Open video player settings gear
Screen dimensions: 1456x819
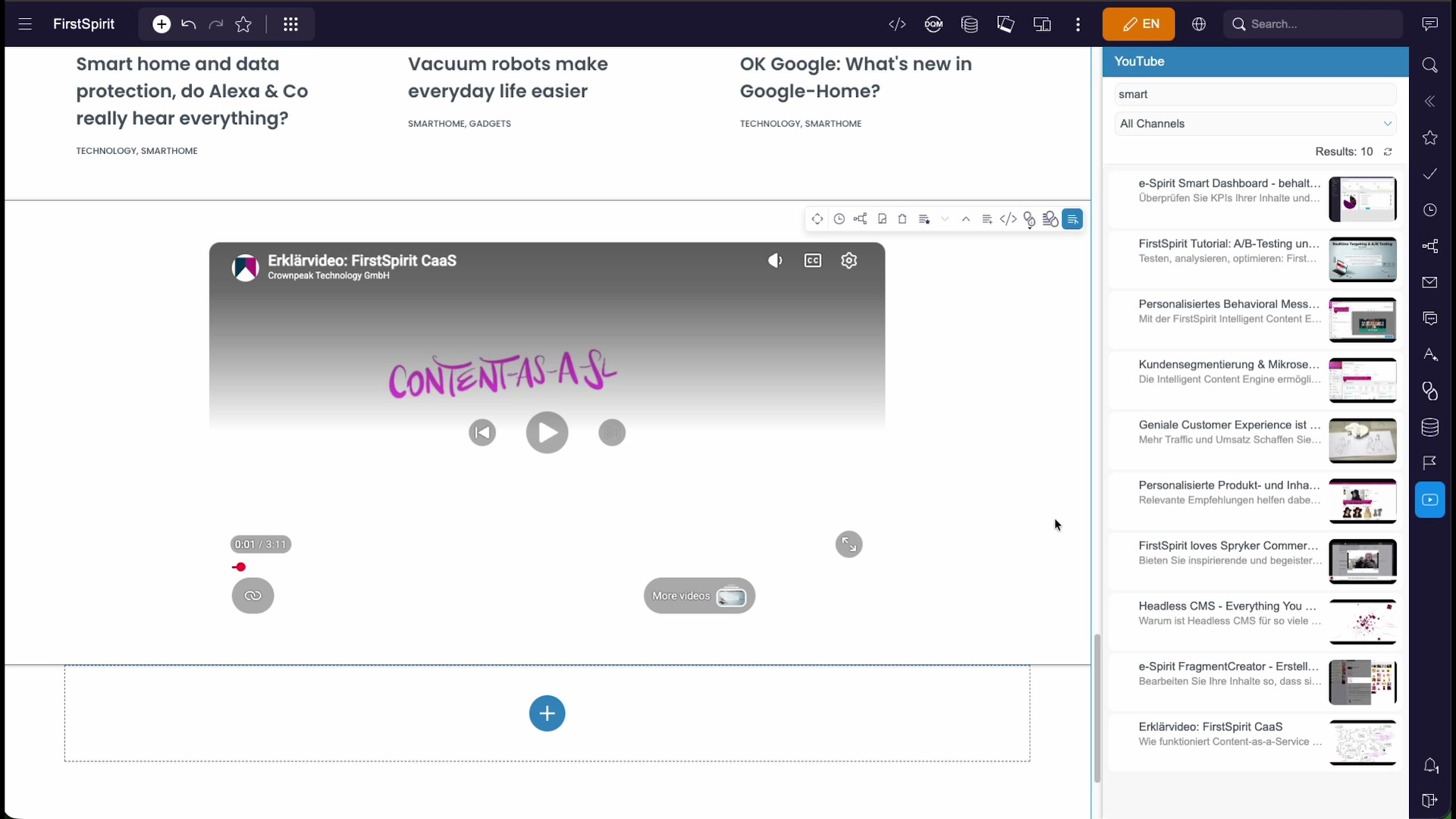click(x=849, y=261)
